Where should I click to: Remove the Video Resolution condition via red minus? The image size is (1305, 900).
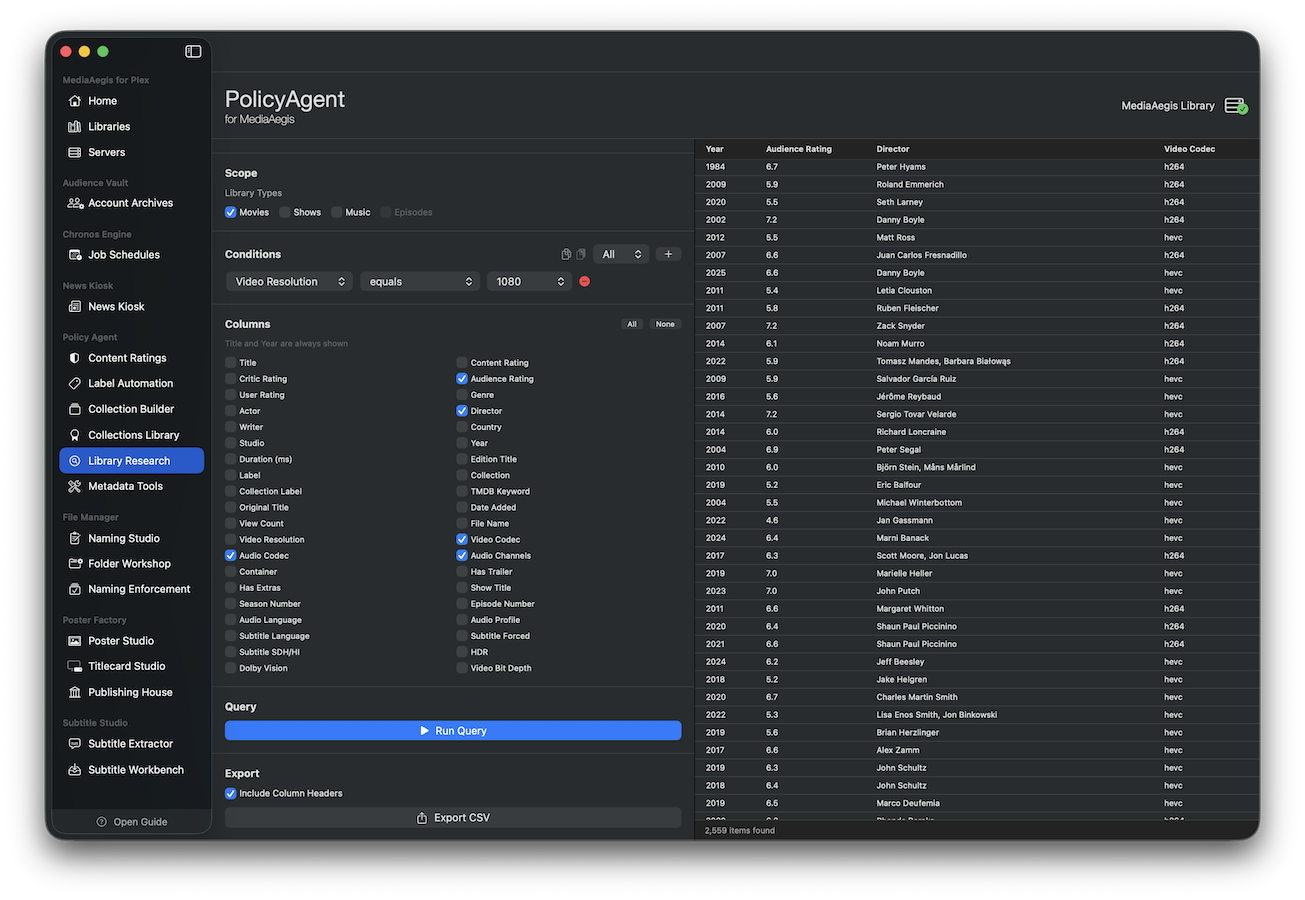(585, 282)
